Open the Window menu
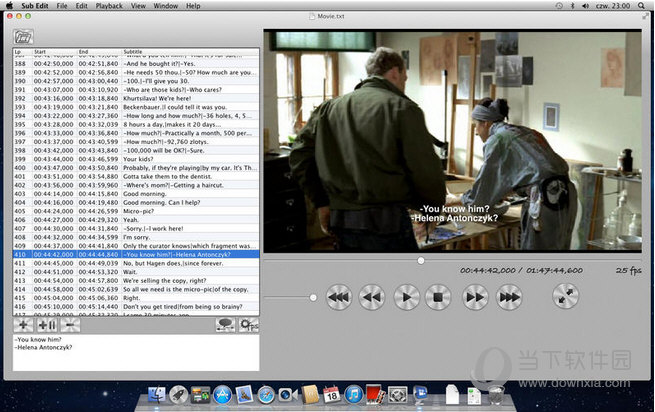 pos(165,6)
